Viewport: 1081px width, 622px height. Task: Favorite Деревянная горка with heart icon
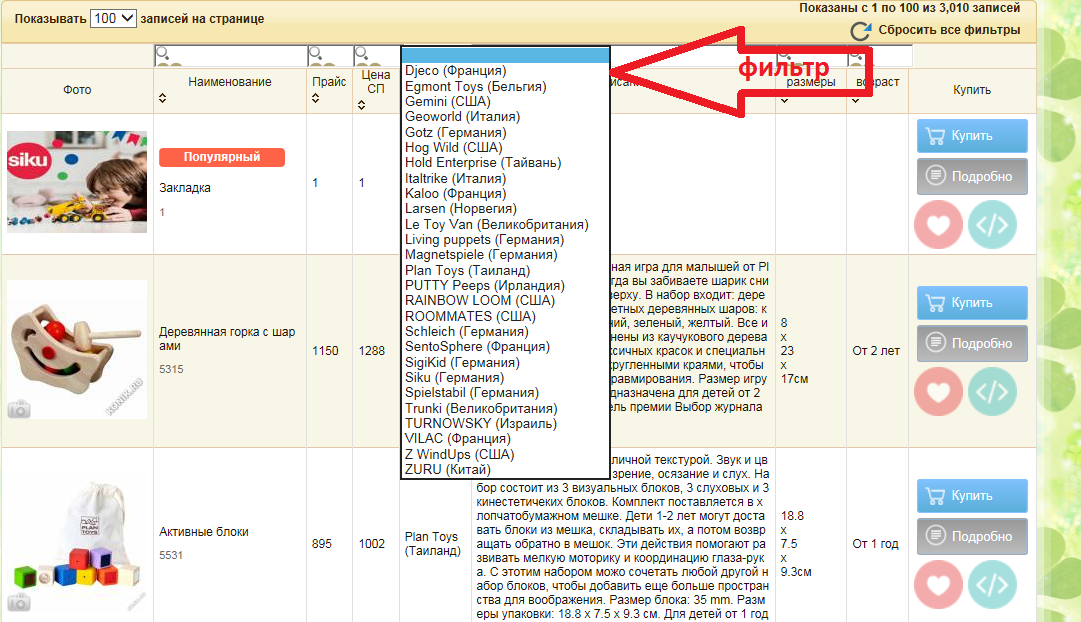pos(938,392)
